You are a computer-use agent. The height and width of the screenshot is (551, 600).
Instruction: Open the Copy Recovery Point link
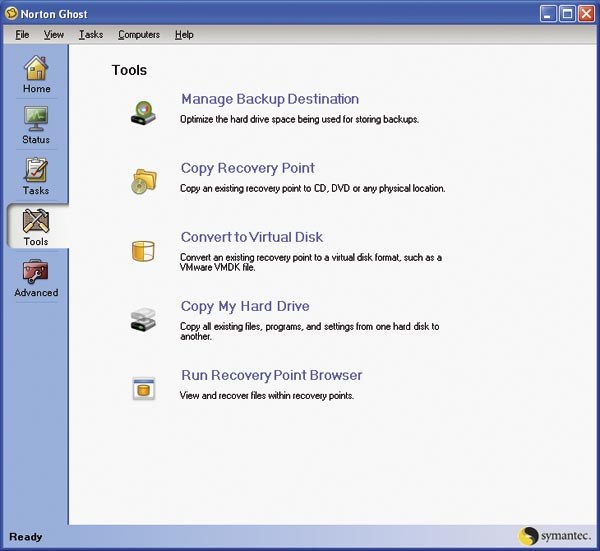pos(248,168)
